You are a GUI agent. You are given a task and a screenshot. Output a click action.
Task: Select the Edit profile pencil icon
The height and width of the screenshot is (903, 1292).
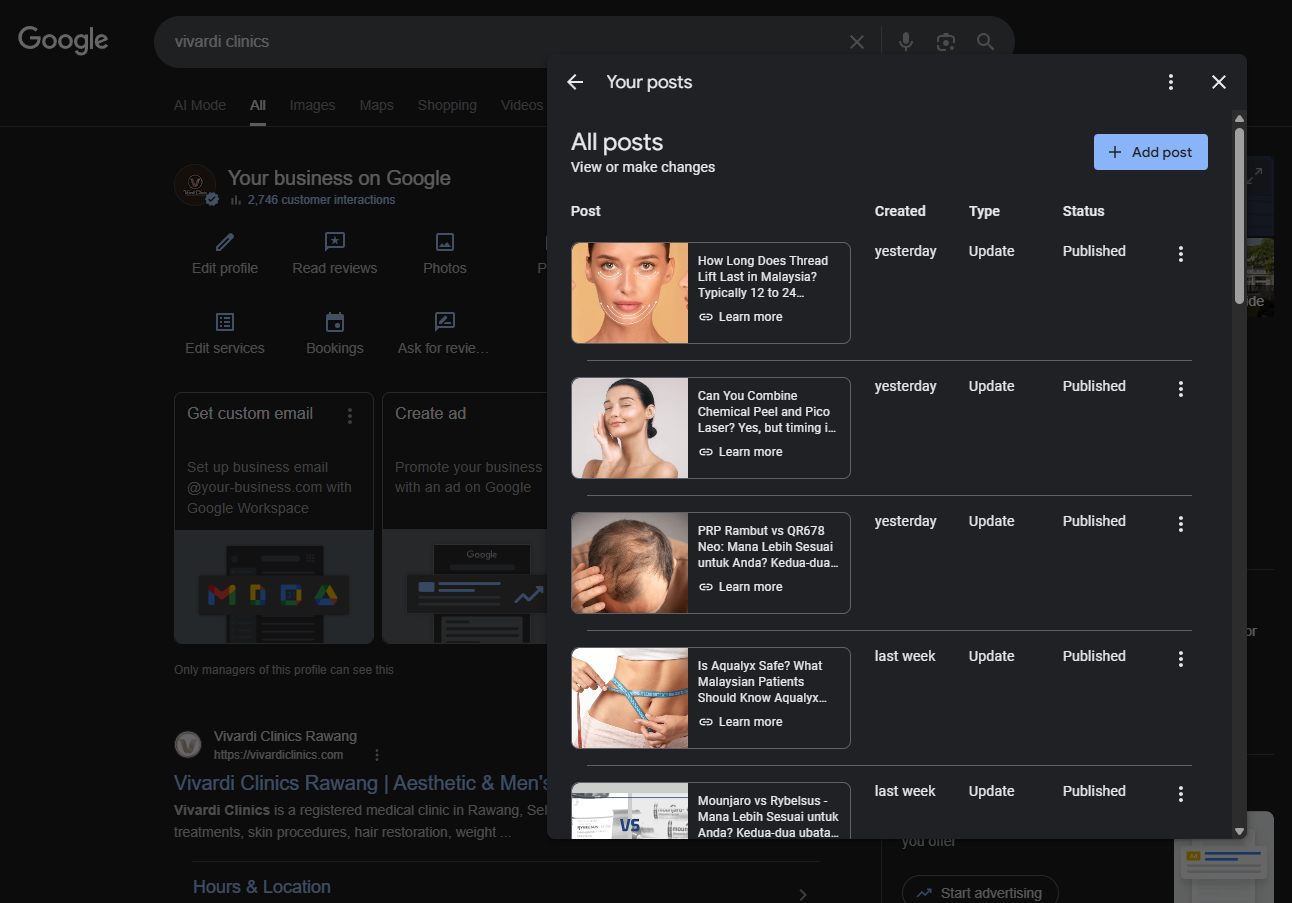pos(224,242)
